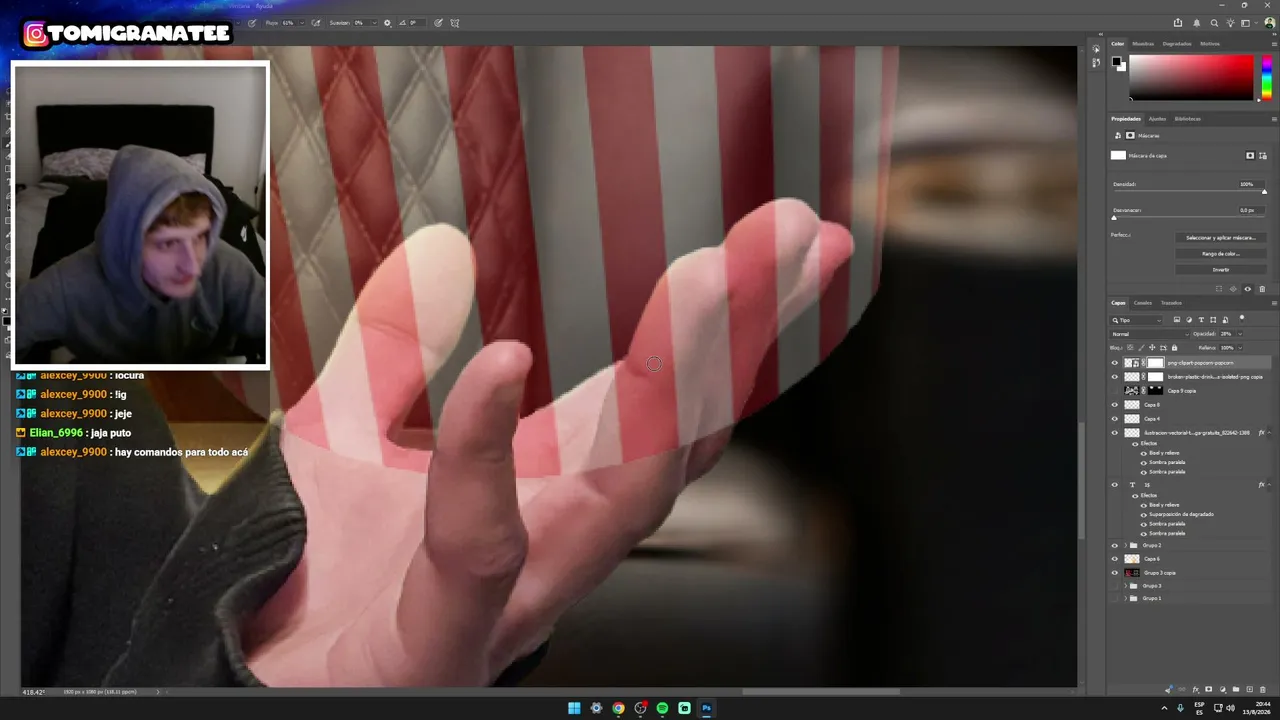
Task: Open Google Chrome from the taskbar
Action: click(618, 708)
